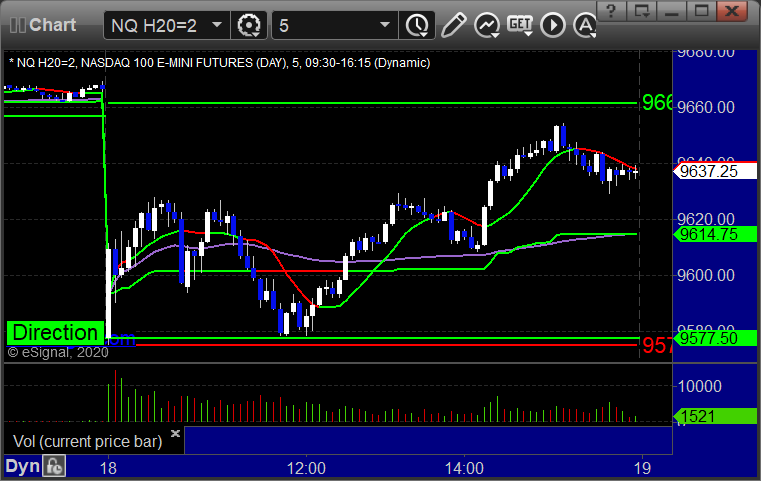This screenshot has height=481, width=761.
Task: Click the 12:00 time axis label
Action: pos(306,468)
